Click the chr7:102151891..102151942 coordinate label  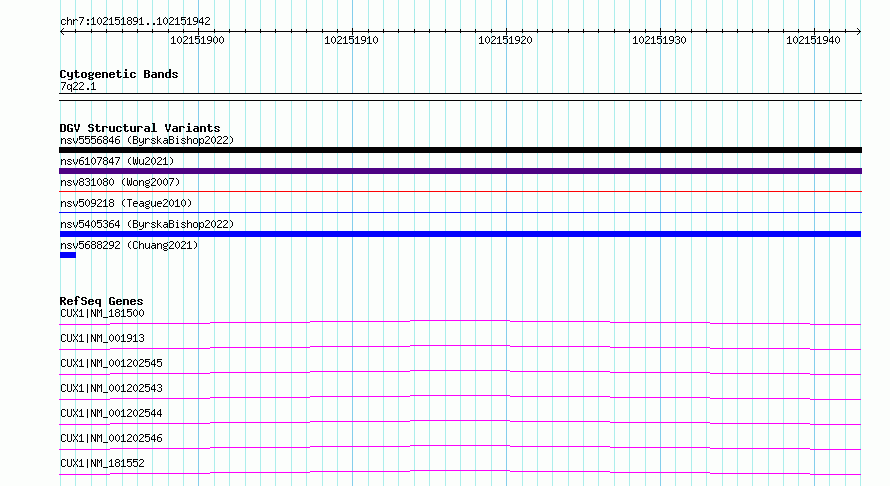coord(135,21)
